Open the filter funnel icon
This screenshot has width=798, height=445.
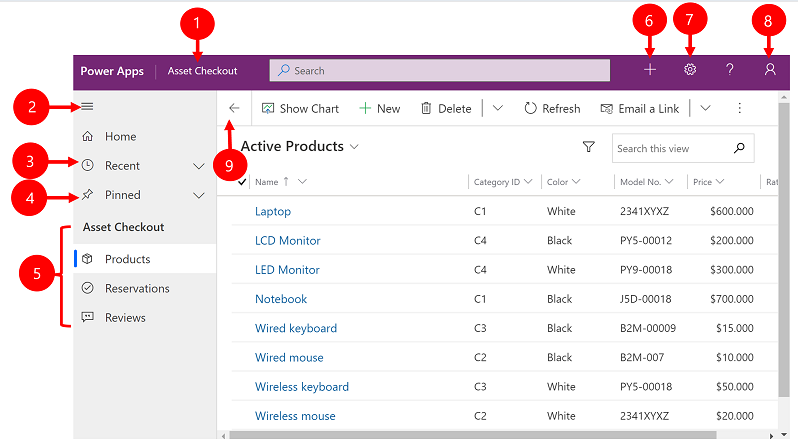click(x=589, y=147)
